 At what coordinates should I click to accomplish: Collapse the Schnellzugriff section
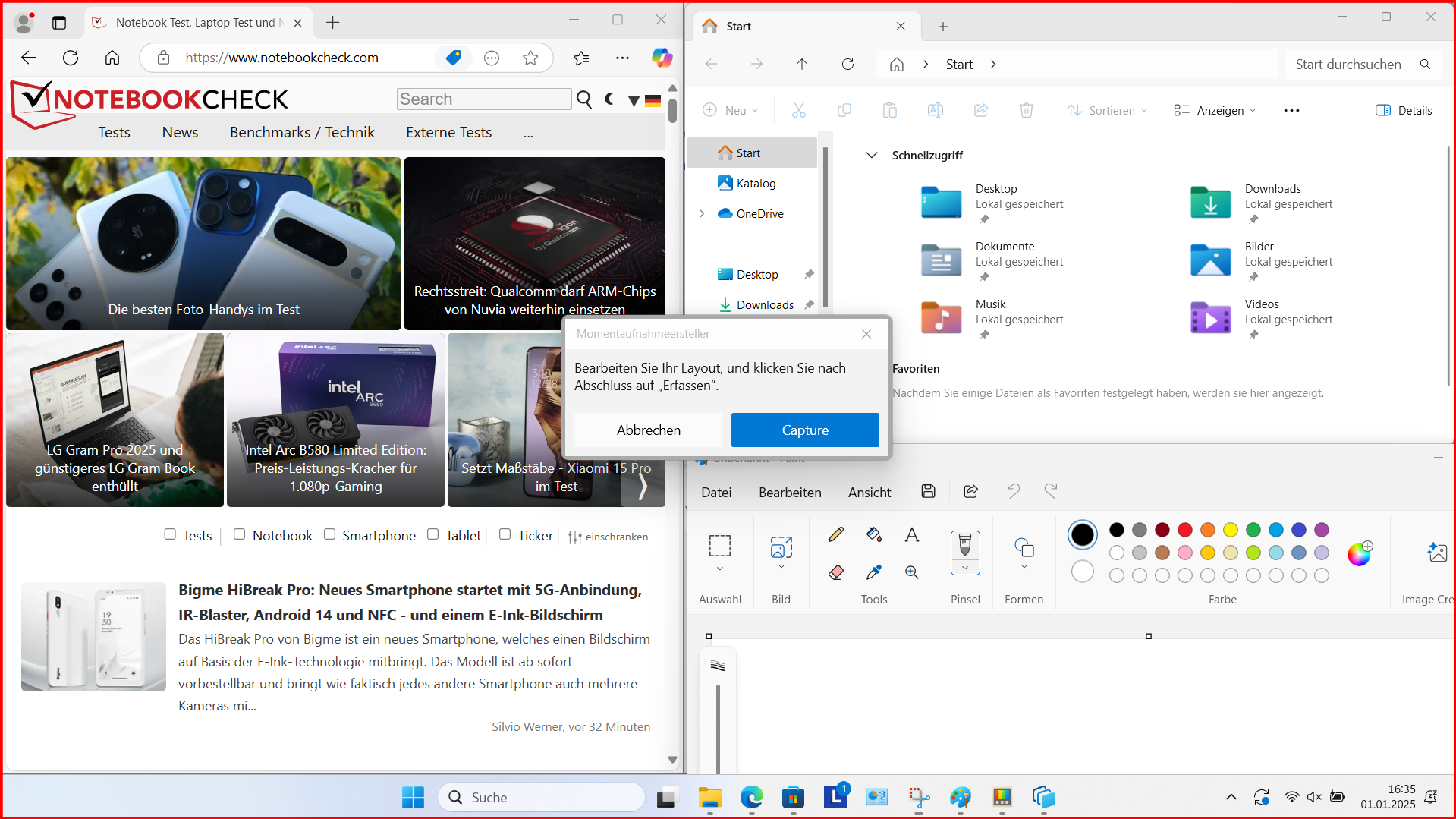click(x=872, y=155)
